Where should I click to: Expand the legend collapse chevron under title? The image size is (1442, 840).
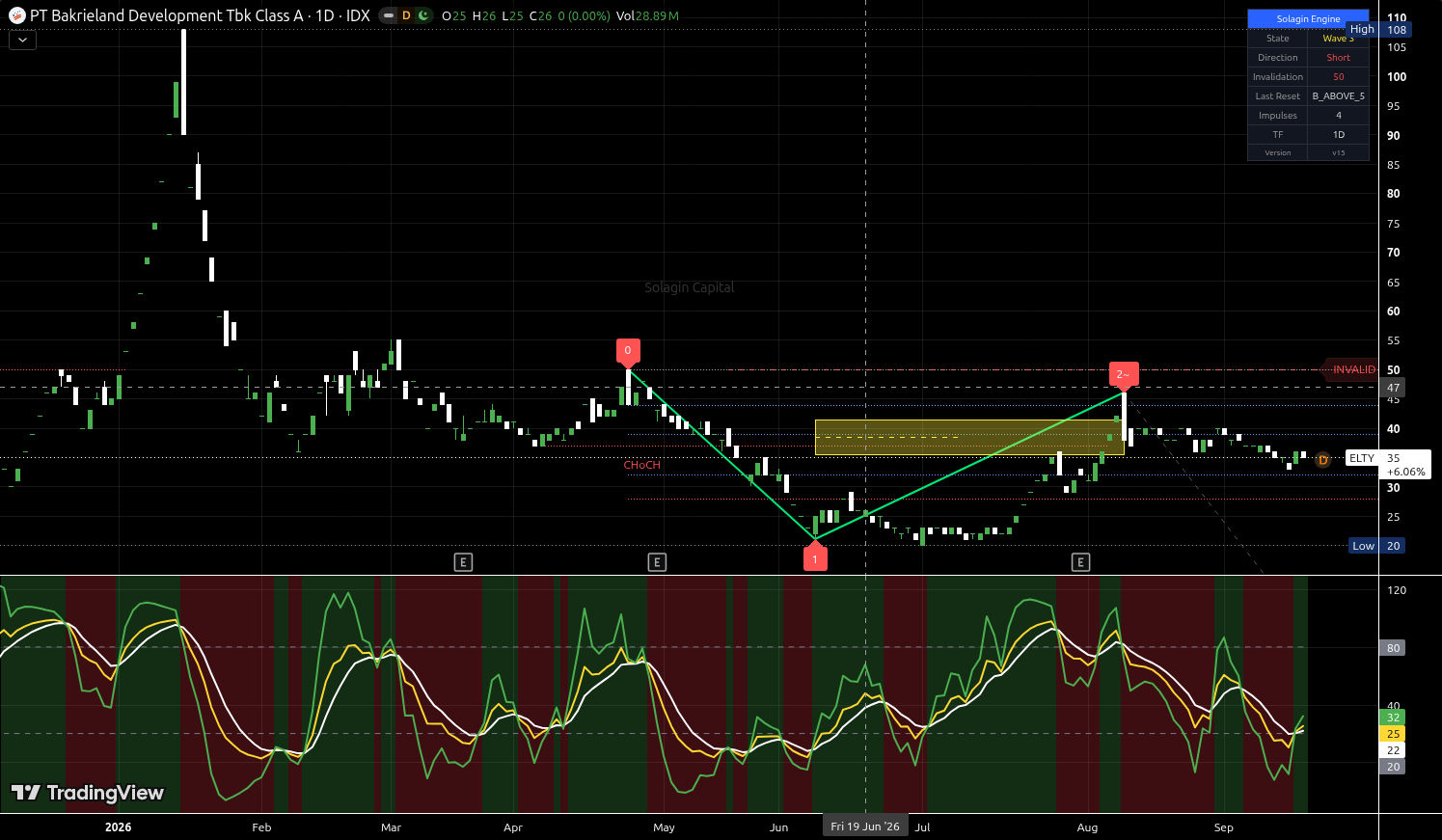pos(22,41)
